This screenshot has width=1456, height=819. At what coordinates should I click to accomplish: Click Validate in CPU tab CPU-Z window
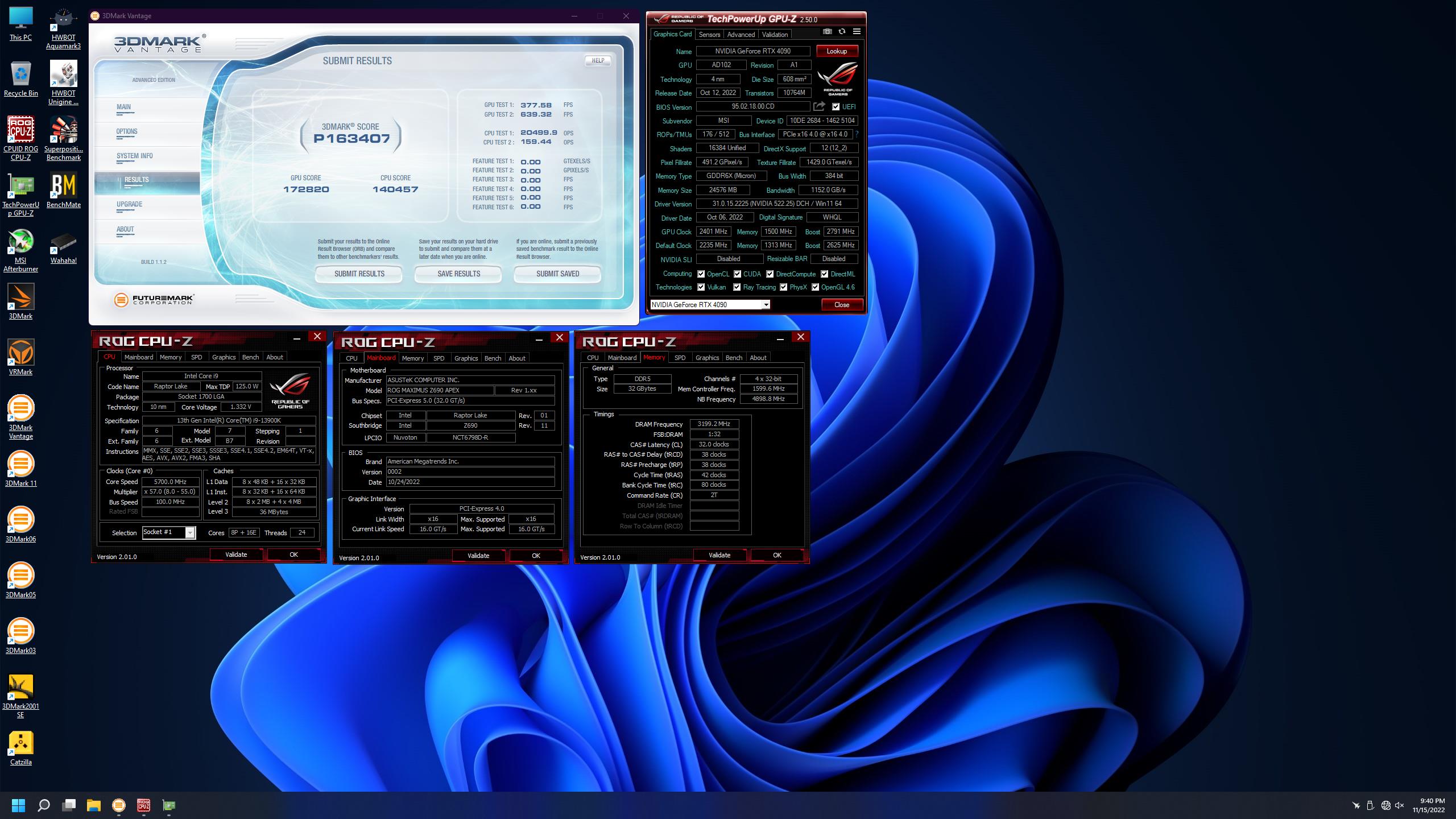coord(236,555)
